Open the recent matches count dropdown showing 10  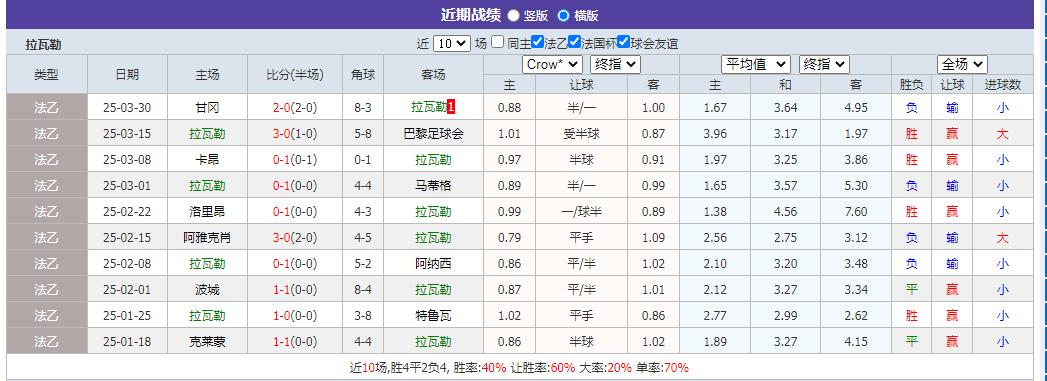pos(452,43)
